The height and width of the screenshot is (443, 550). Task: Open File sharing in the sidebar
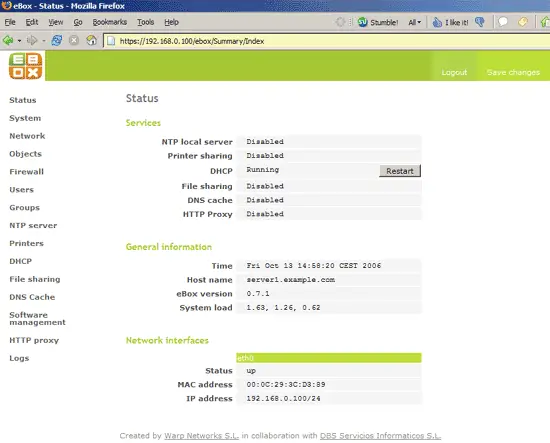pos(35,279)
